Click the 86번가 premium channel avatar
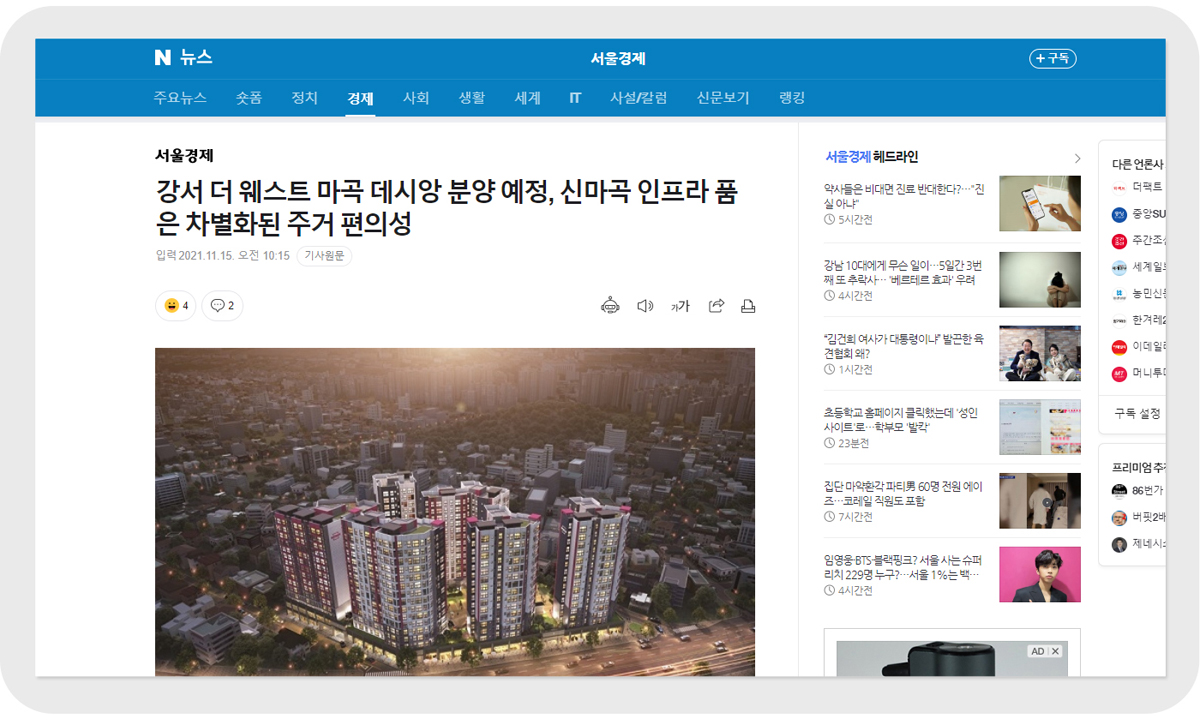 pyautogui.click(x=1119, y=491)
